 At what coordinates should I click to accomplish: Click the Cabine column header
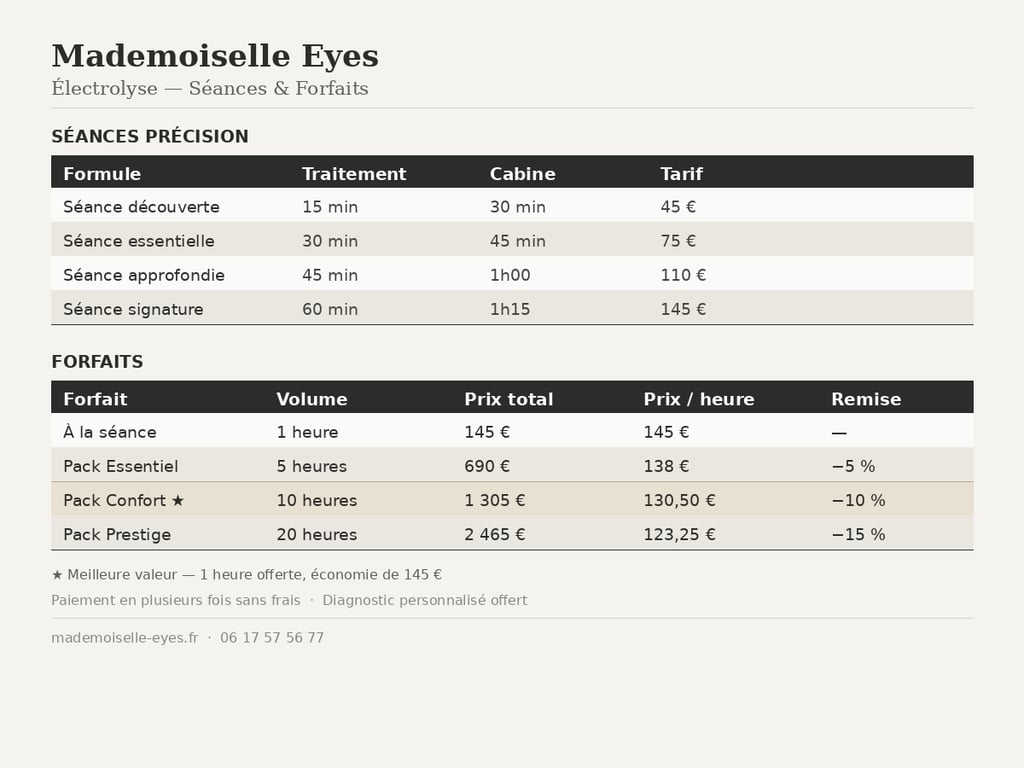point(522,174)
